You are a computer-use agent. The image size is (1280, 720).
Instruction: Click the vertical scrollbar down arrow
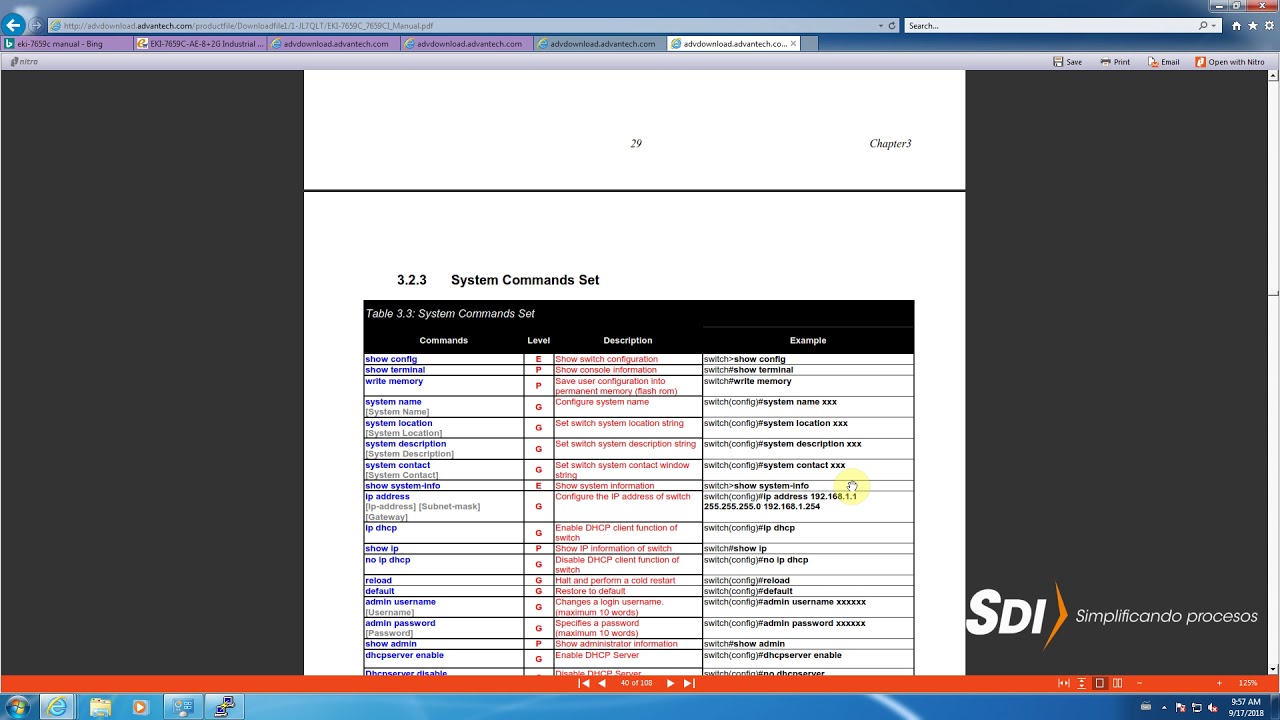(x=1273, y=669)
